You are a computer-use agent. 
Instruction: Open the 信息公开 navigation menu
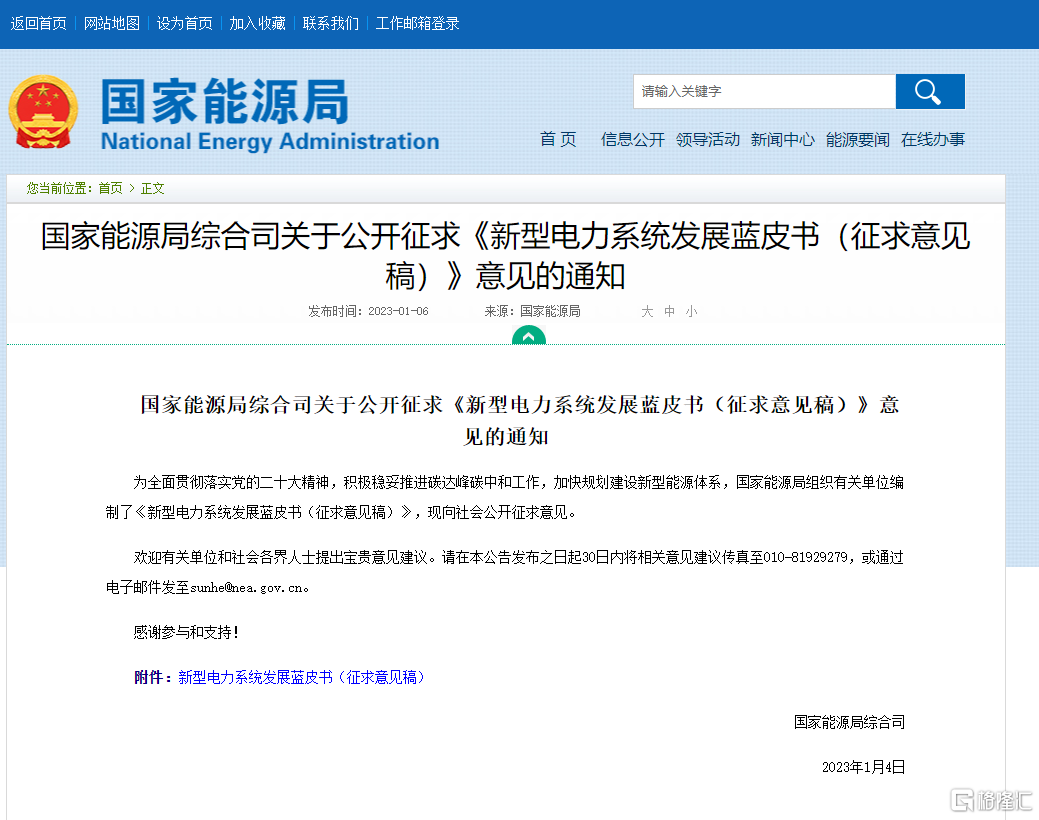tap(633, 139)
